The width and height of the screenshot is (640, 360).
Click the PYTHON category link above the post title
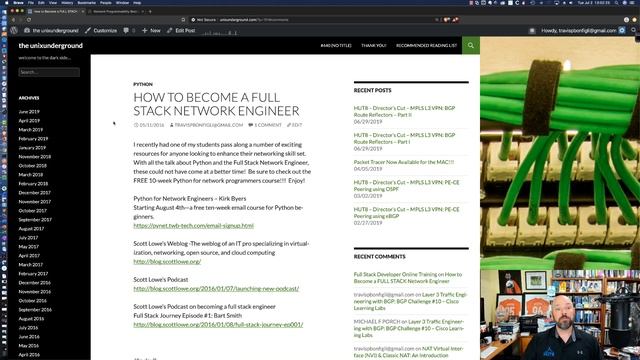tap(143, 84)
